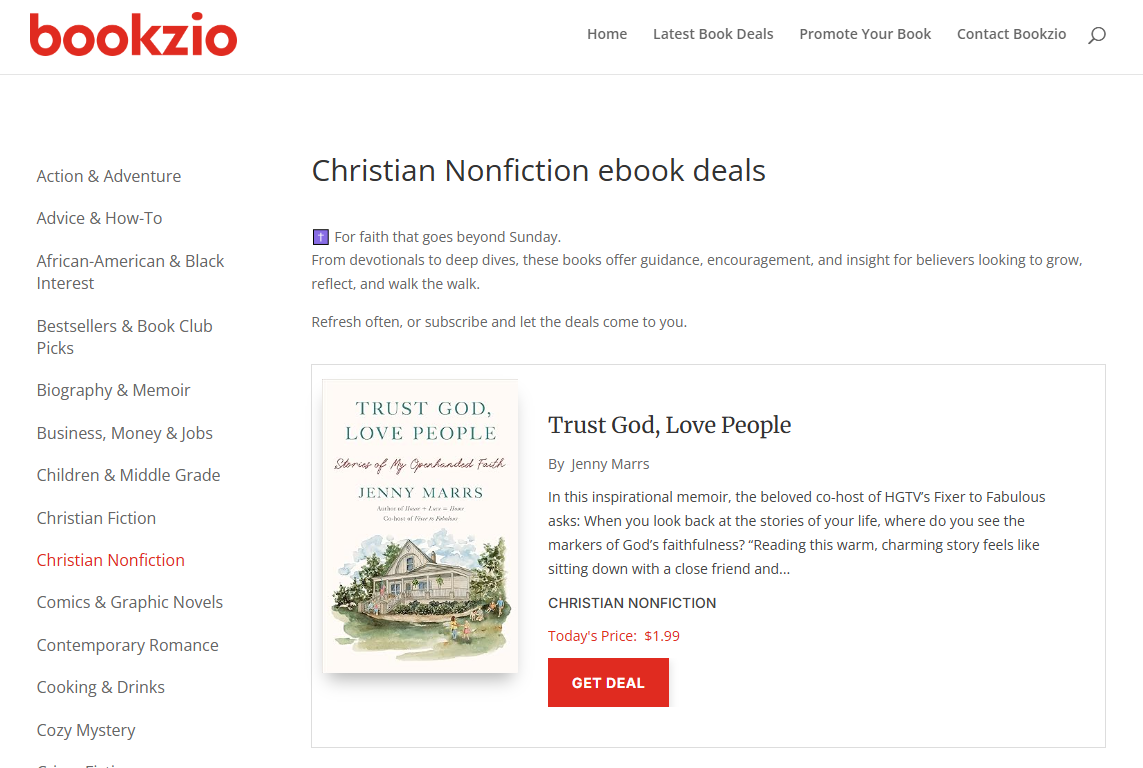Open the Contact Bookzio page
The width and height of the screenshot is (1143, 768).
[x=1011, y=33]
